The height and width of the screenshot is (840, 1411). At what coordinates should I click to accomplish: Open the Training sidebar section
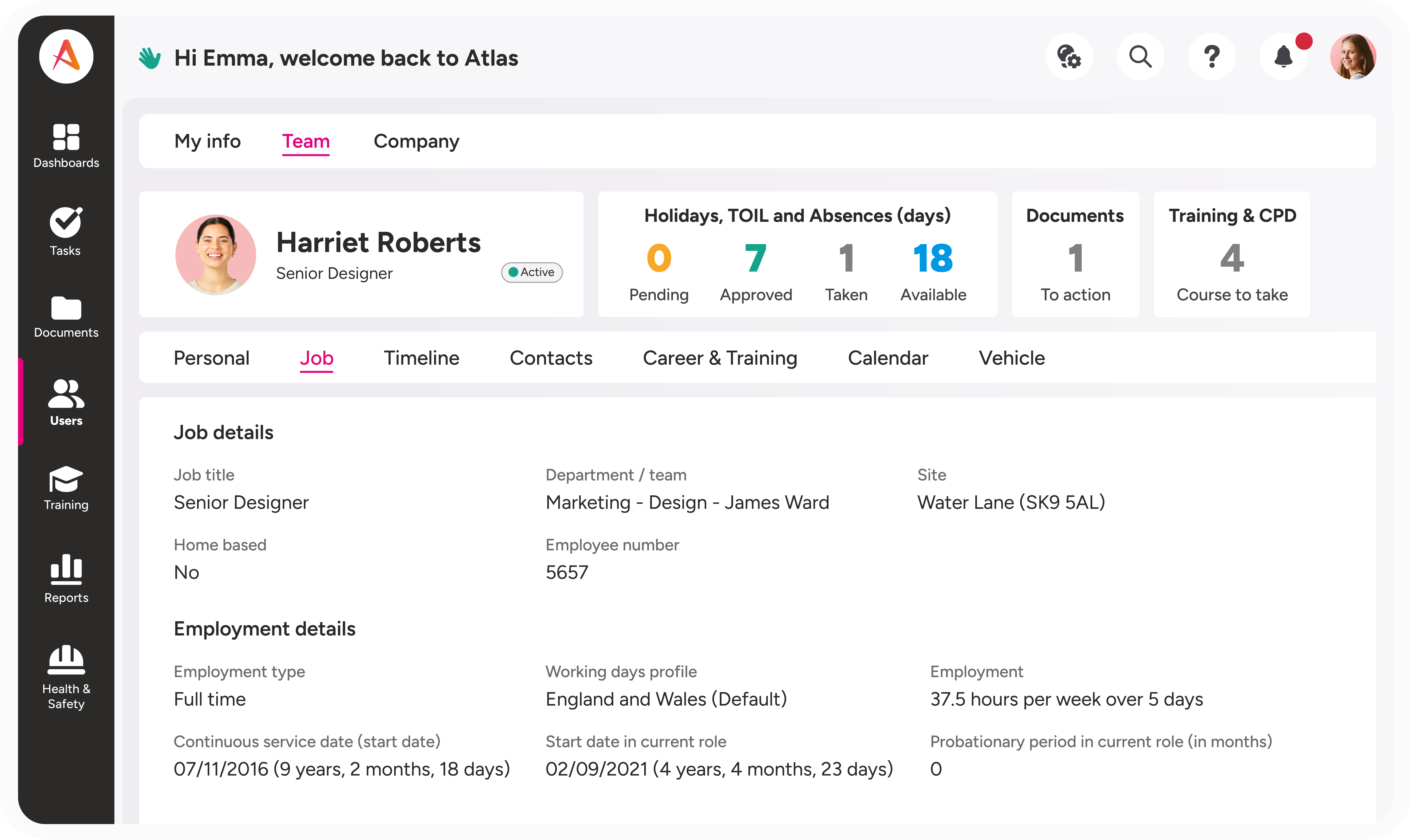[x=66, y=489]
